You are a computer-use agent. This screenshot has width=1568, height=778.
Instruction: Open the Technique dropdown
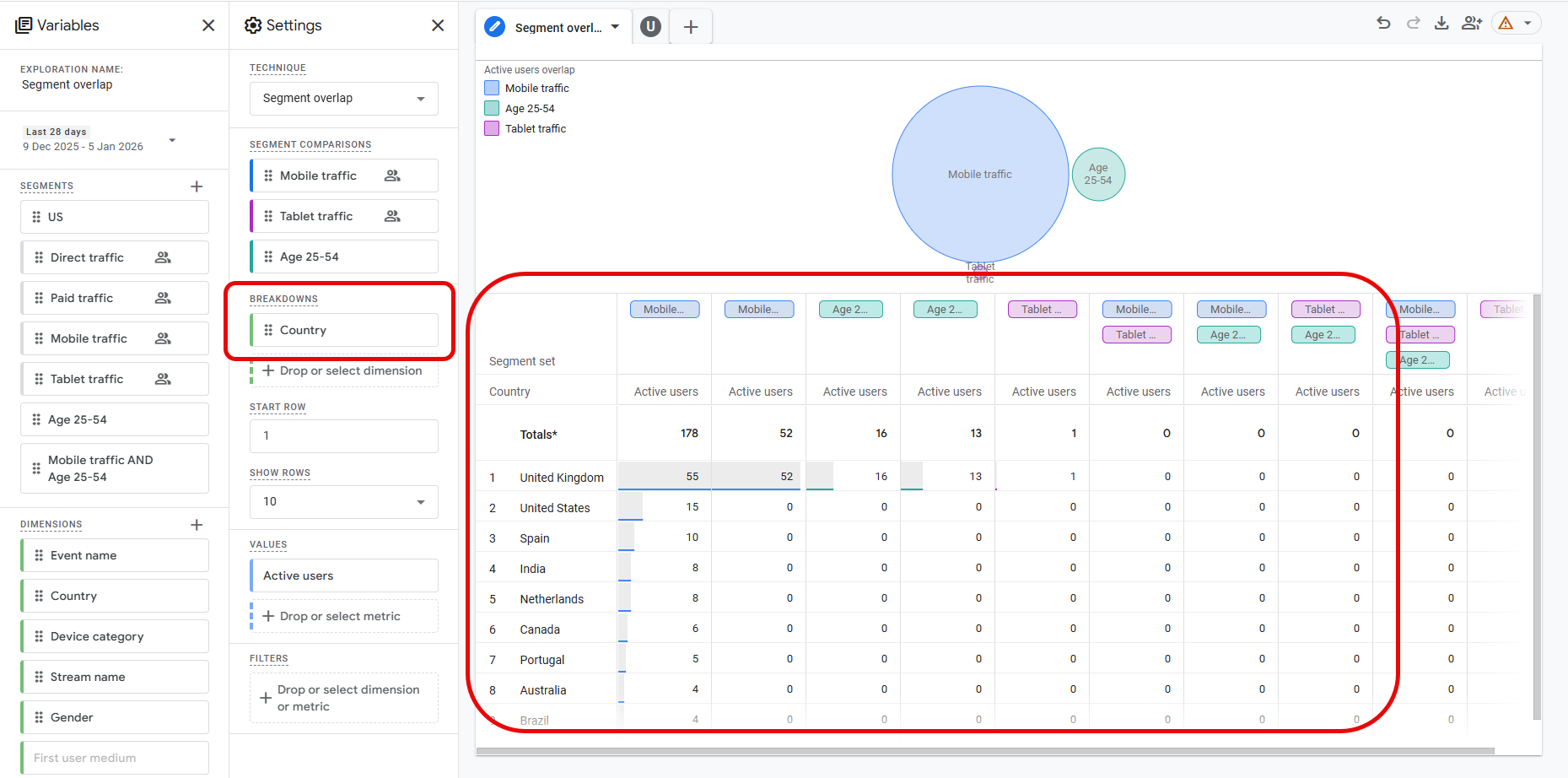[344, 99]
